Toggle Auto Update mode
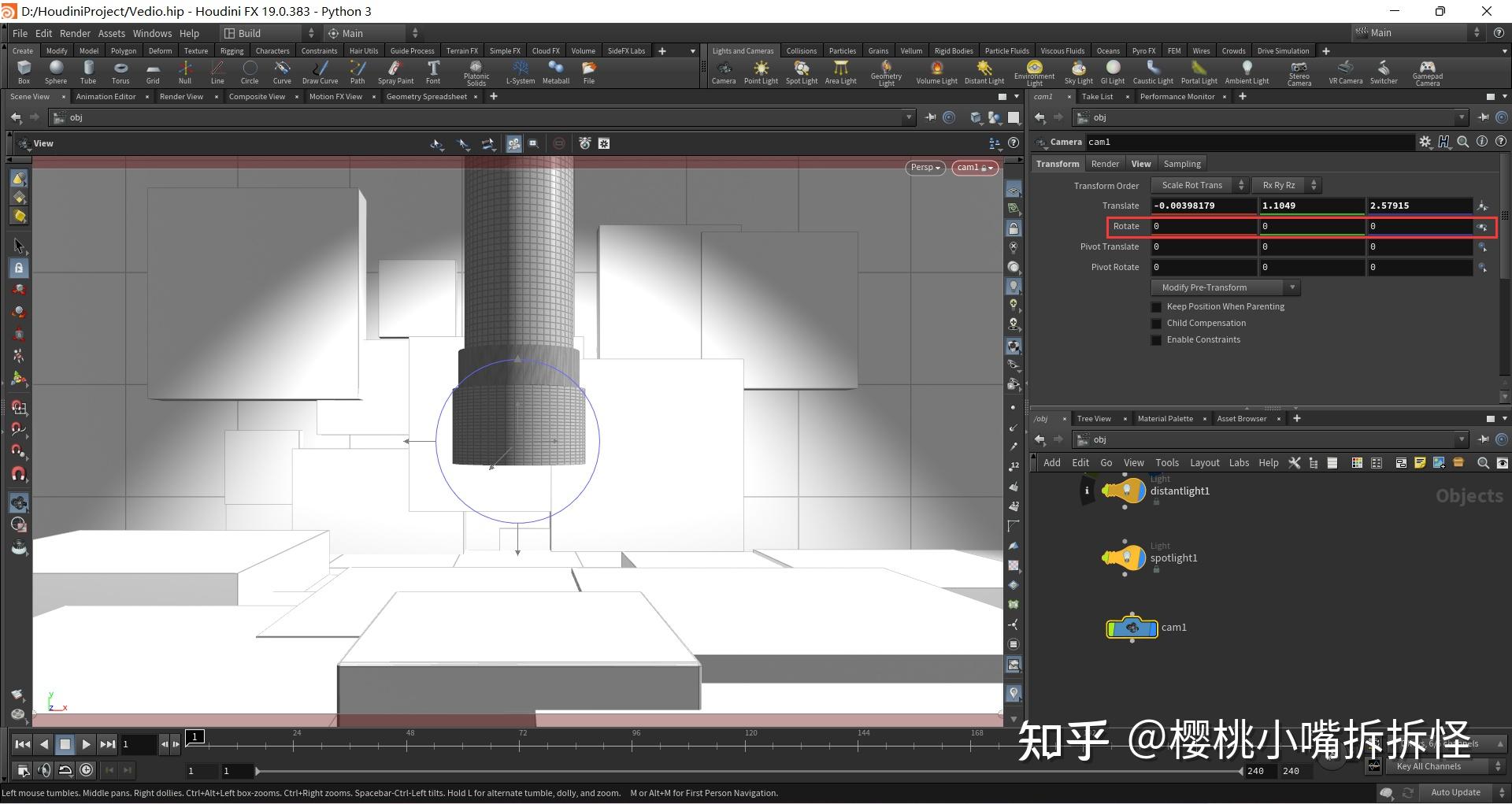 pyautogui.click(x=1456, y=792)
